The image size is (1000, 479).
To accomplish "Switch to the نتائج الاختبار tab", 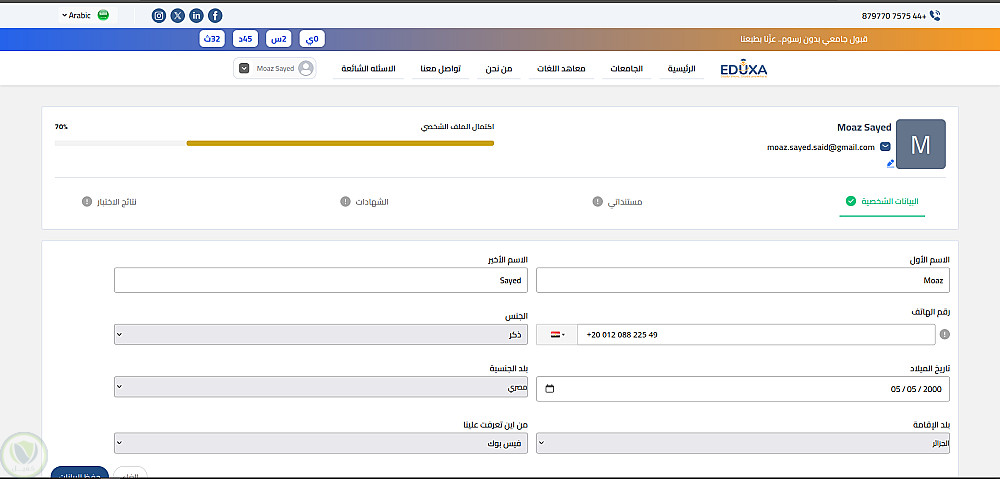I will click(x=110, y=202).
